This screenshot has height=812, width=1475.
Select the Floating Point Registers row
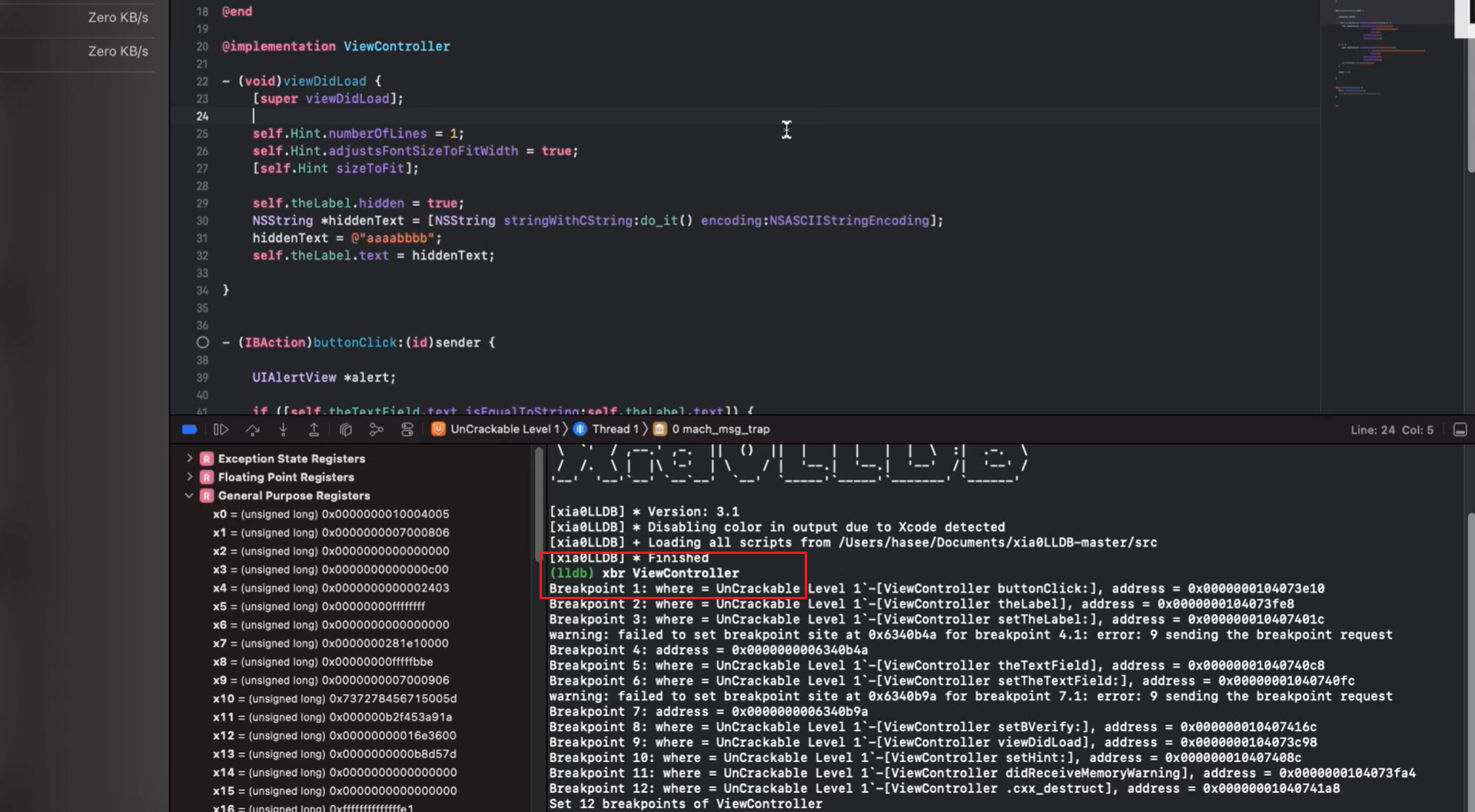(286, 477)
